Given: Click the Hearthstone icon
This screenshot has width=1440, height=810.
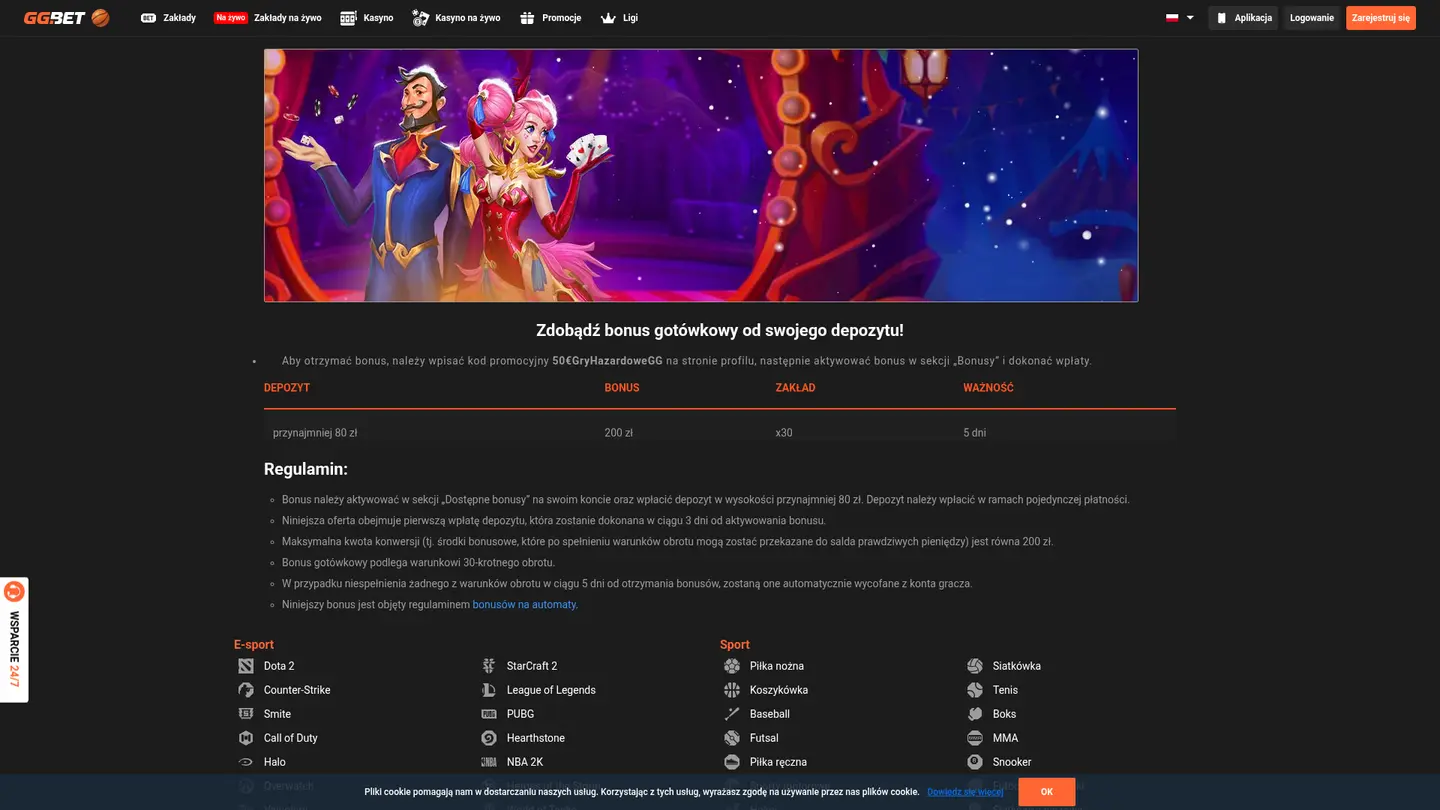Looking at the screenshot, I should click(x=489, y=738).
